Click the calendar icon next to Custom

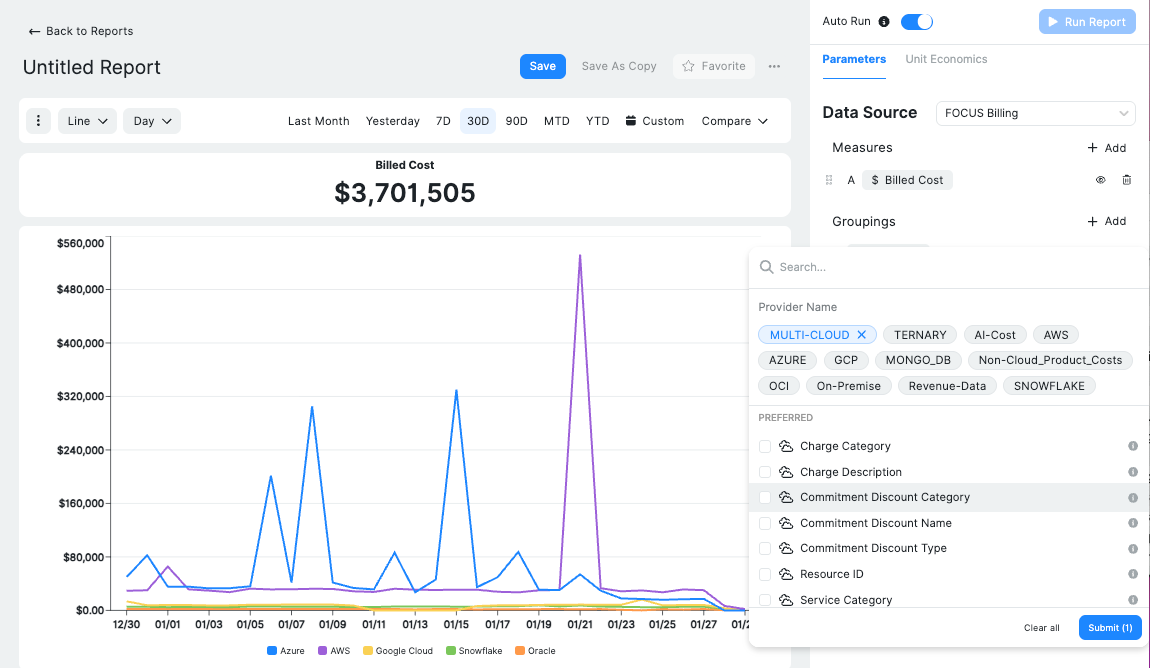[x=631, y=121]
